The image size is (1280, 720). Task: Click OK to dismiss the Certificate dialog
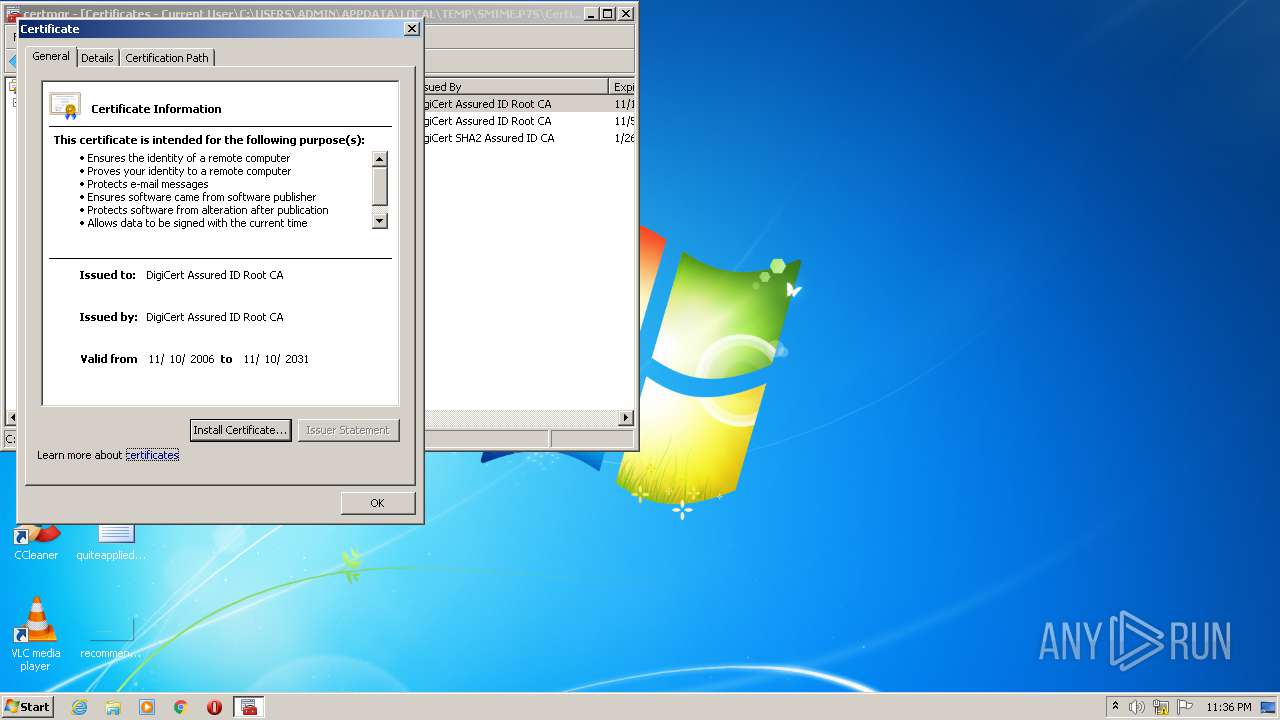[x=377, y=503]
